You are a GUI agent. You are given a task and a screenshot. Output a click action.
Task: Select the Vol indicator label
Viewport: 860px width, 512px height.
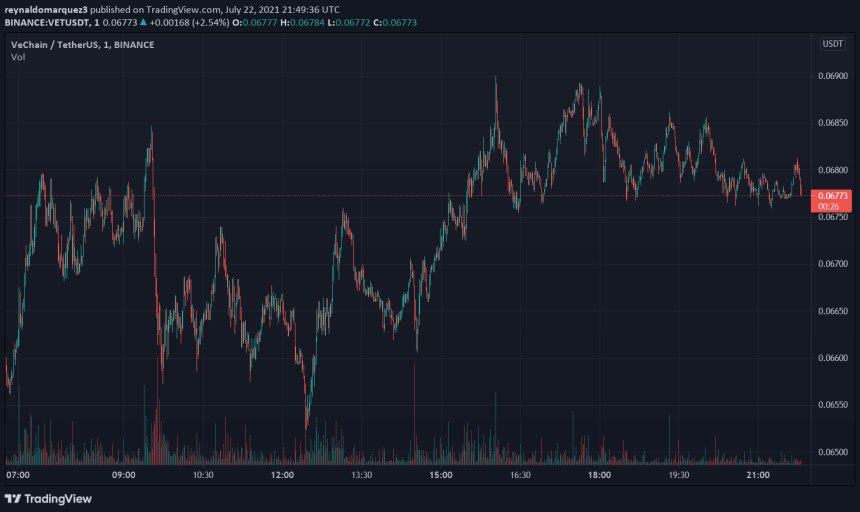pos(18,57)
